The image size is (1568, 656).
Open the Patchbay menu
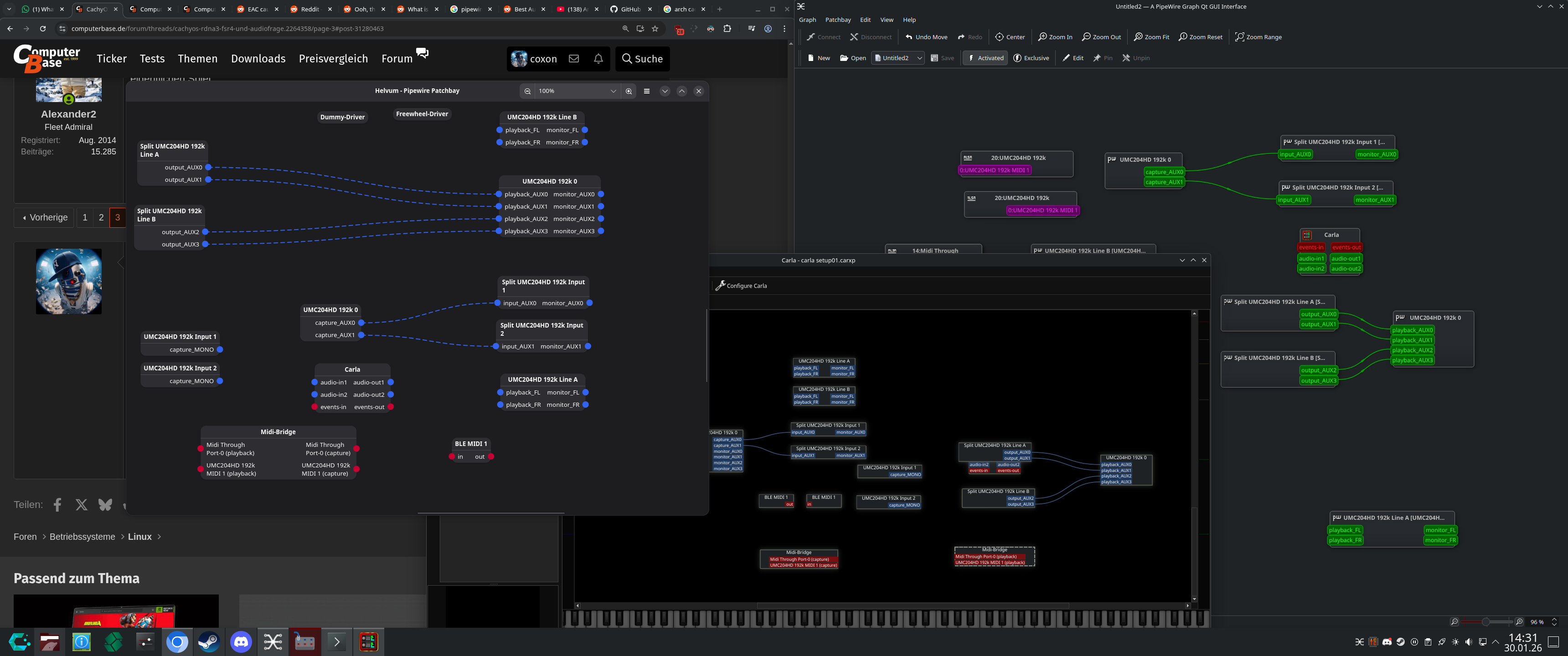[838, 20]
